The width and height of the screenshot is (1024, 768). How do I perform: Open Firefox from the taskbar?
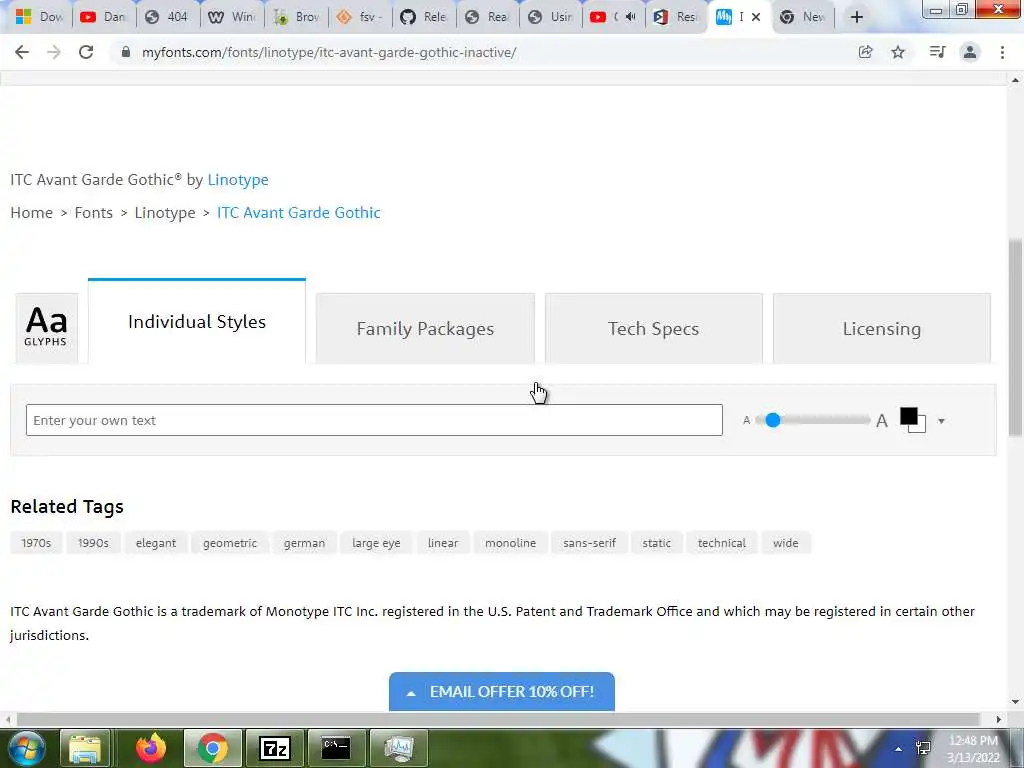(x=151, y=748)
